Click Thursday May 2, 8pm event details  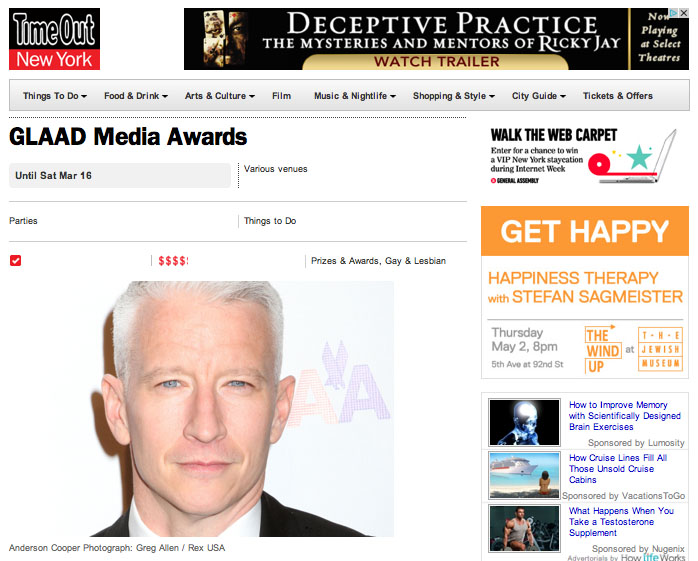click(528, 348)
